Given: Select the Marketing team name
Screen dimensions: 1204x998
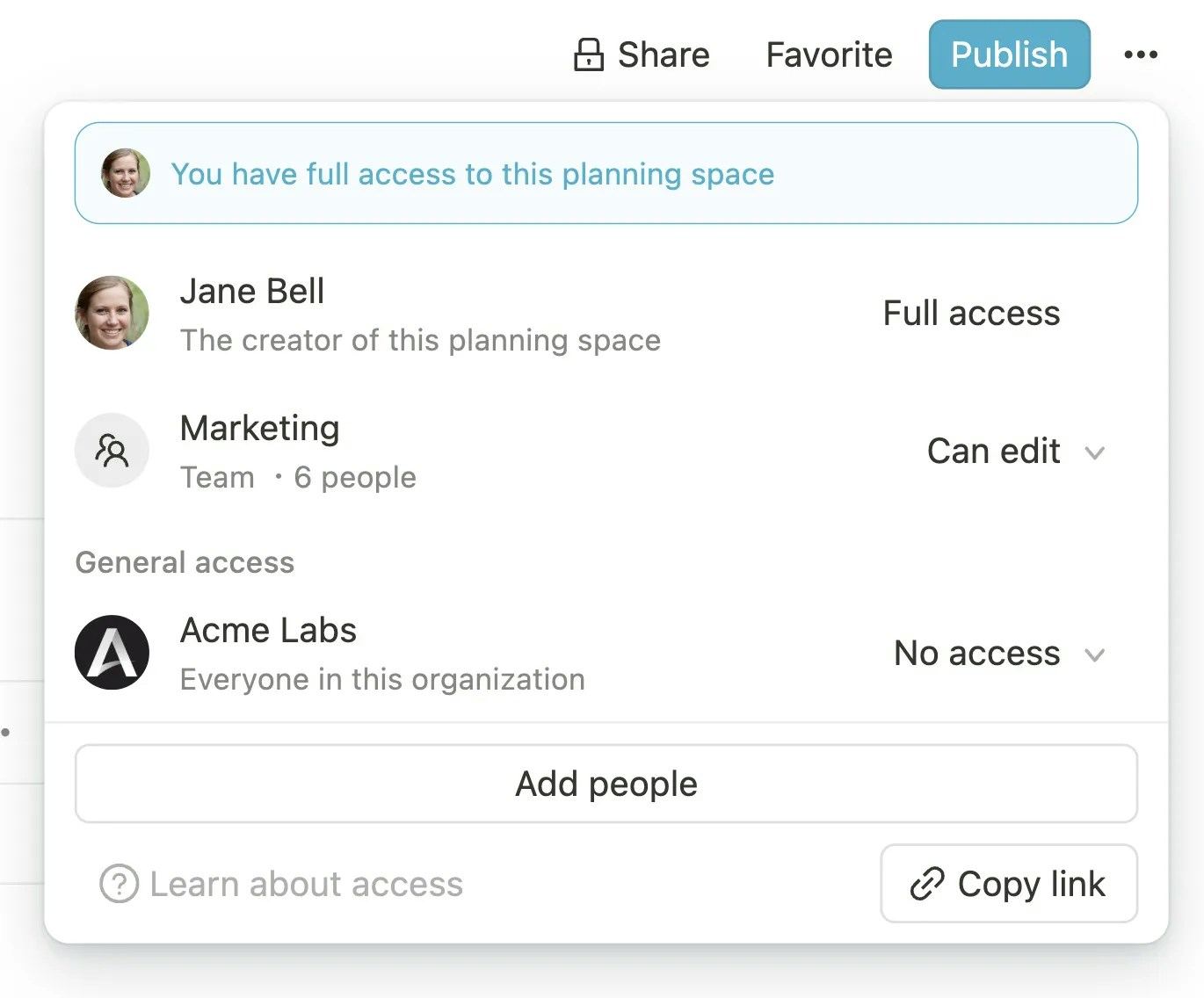Looking at the screenshot, I should [x=259, y=429].
